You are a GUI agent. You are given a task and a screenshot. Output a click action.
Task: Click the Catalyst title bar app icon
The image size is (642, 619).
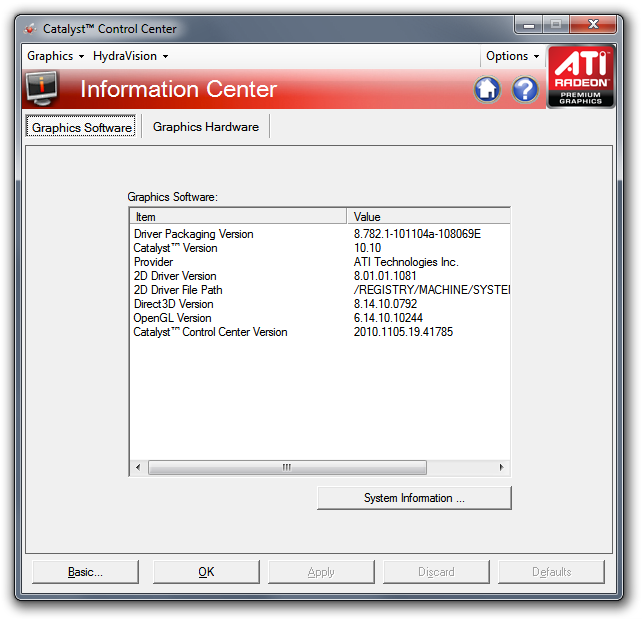coord(31,29)
